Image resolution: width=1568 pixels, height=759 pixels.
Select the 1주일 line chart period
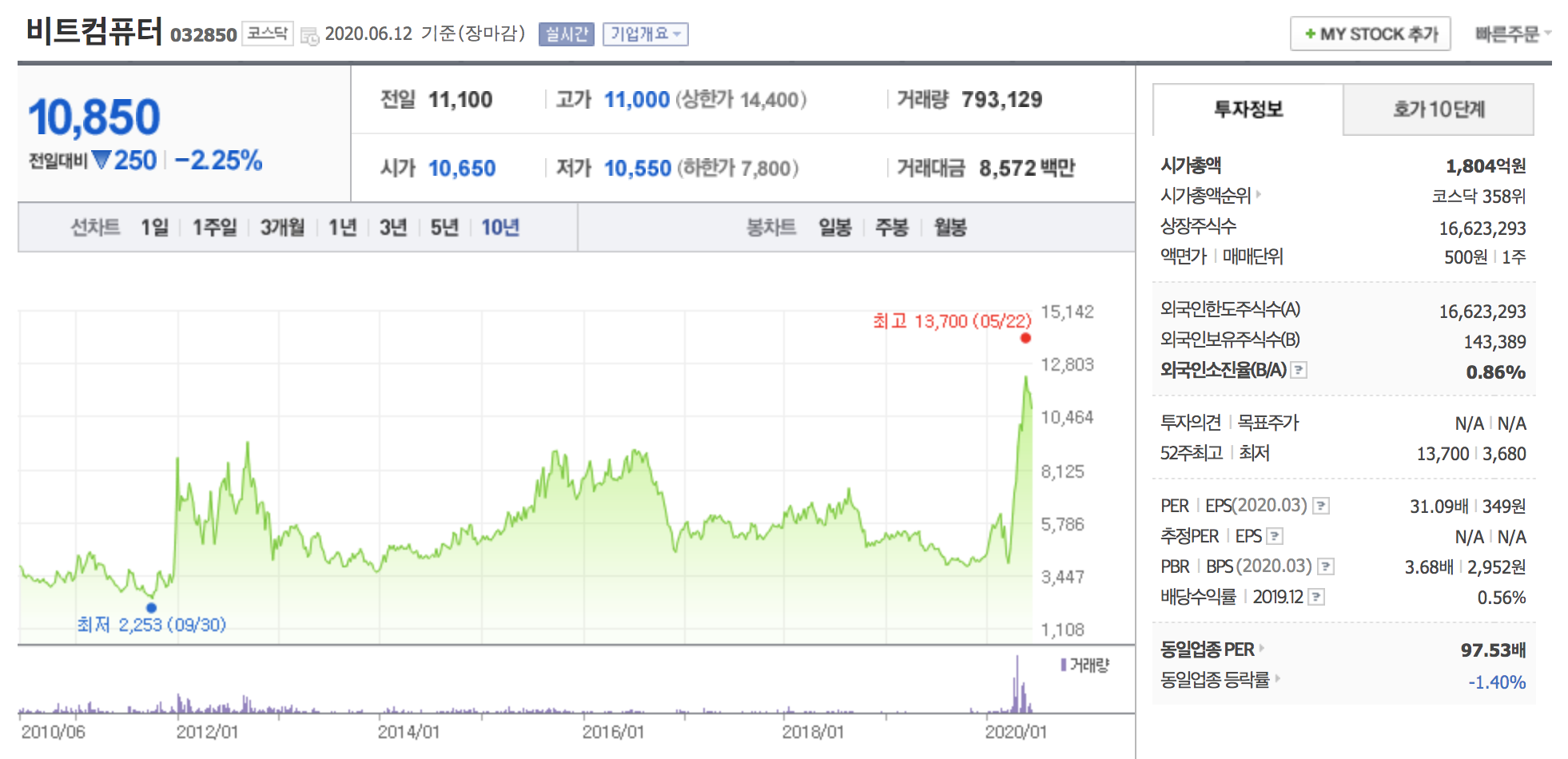[x=214, y=228]
